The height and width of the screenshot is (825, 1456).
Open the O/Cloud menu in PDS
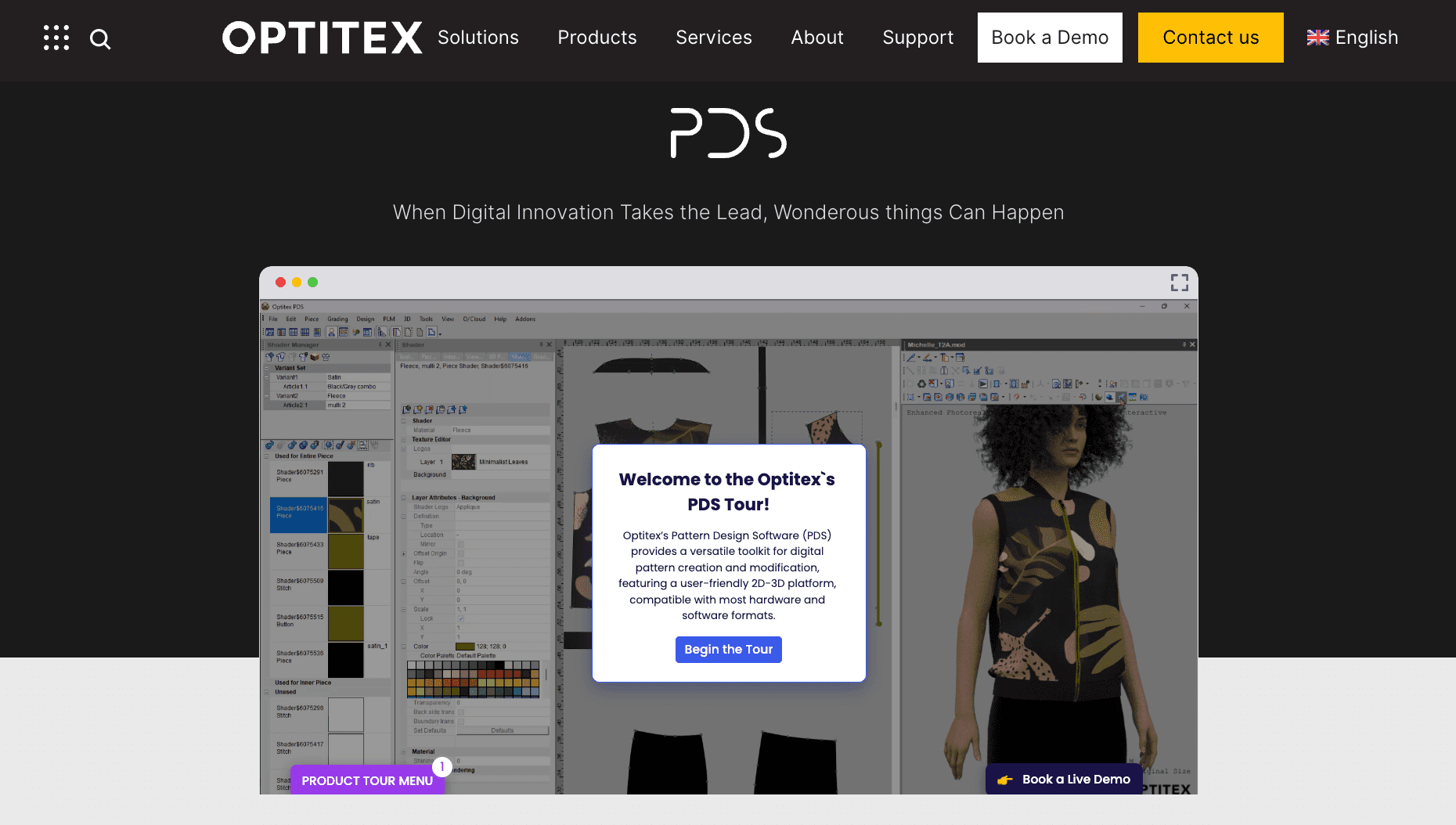[474, 319]
